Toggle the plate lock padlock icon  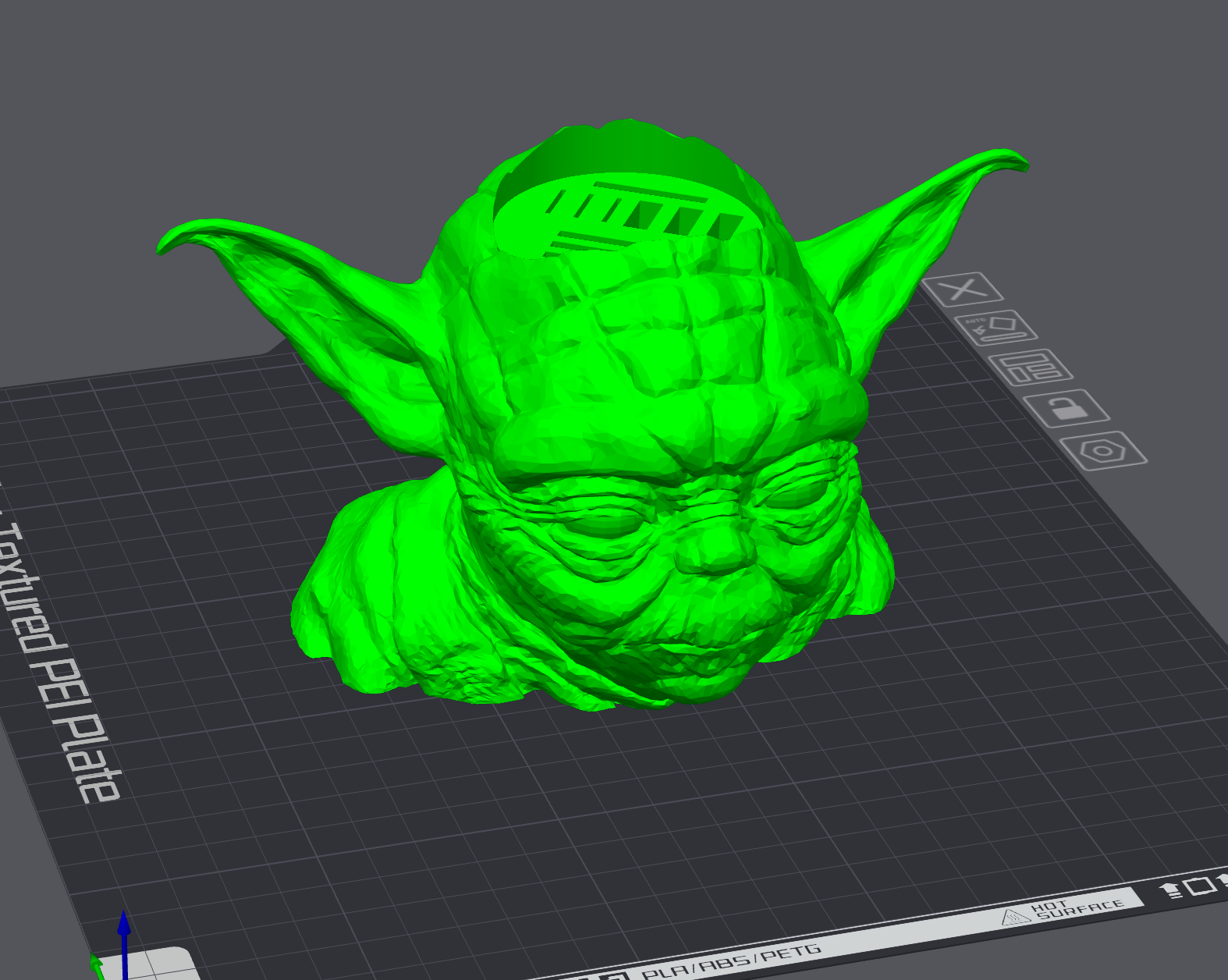pos(1067,408)
